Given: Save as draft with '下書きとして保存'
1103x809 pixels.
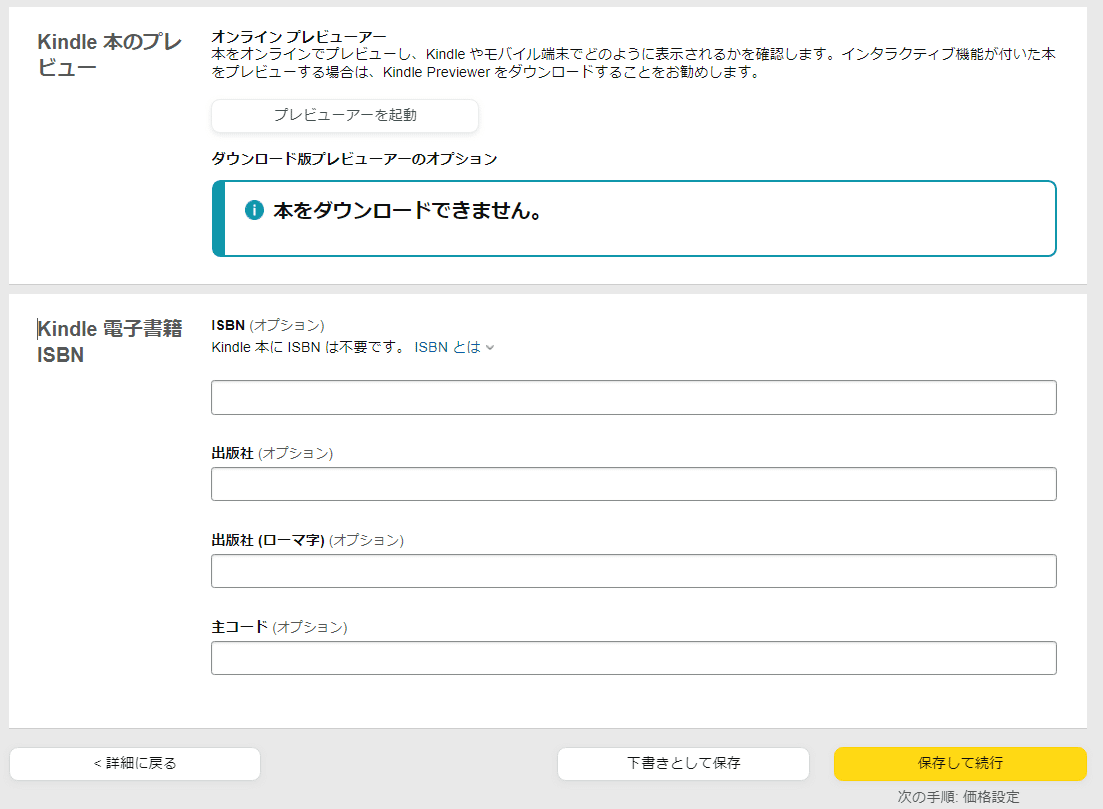Looking at the screenshot, I should coord(683,763).
